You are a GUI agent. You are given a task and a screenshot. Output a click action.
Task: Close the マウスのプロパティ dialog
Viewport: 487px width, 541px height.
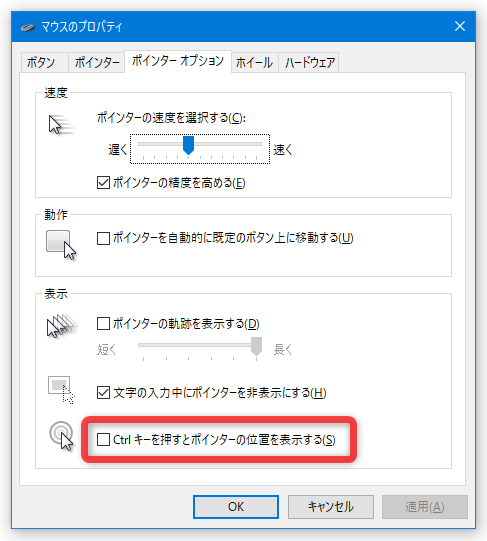pyautogui.click(x=460, y=26)
